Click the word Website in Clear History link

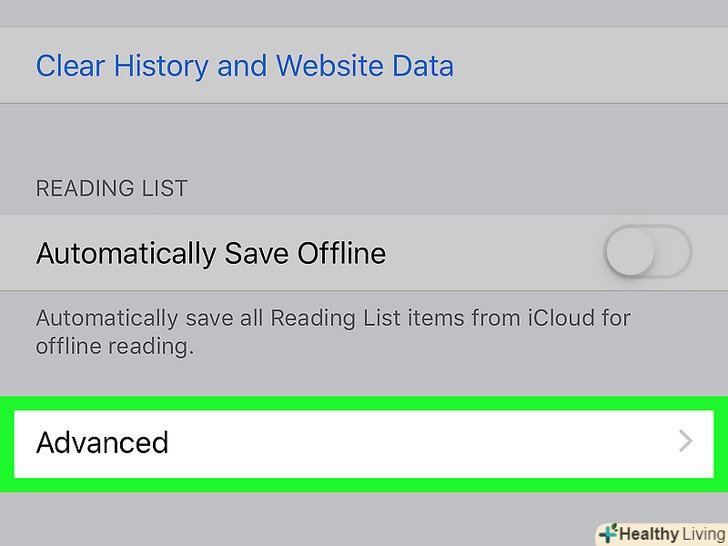(x=327, y=66)
